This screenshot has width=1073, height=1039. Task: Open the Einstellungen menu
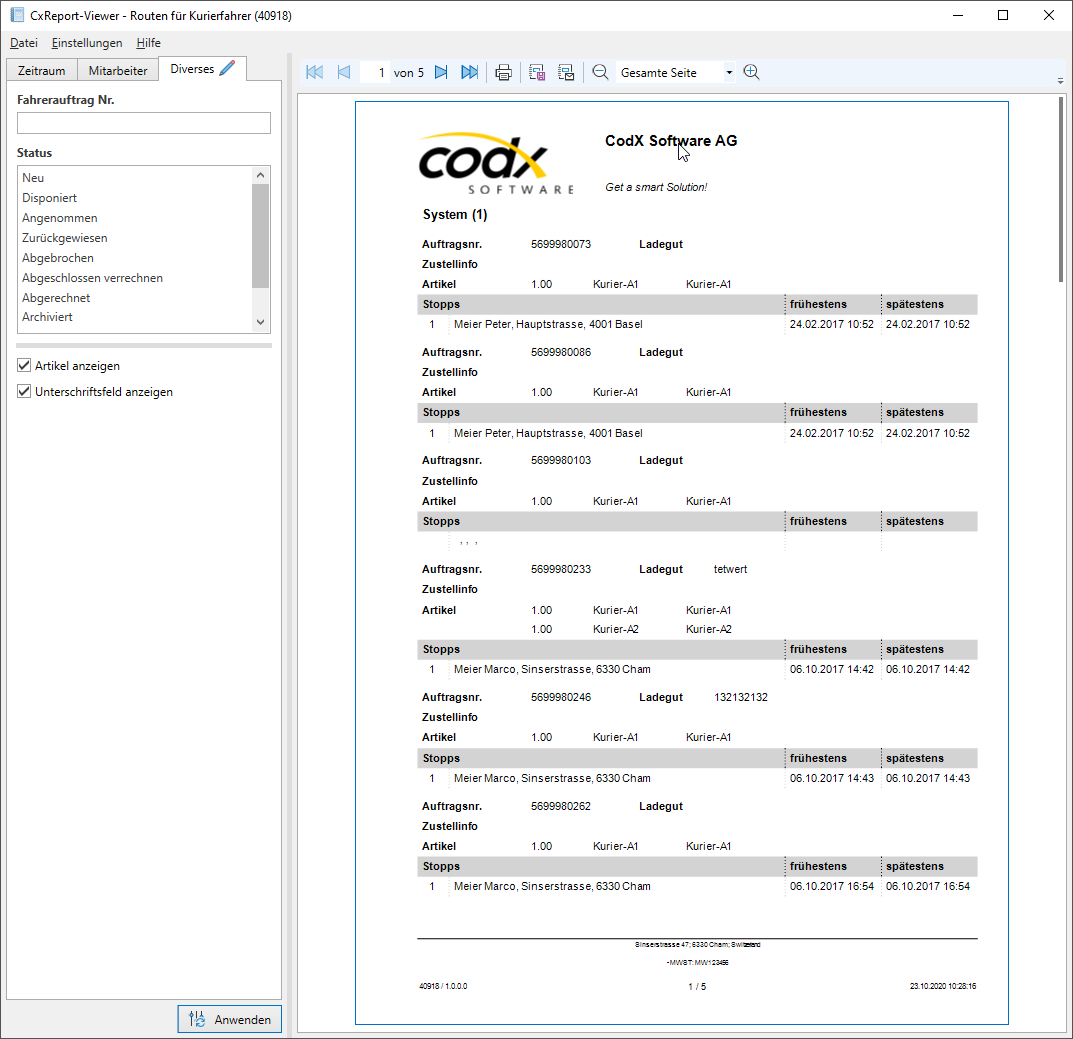click(x=87, y=42)
